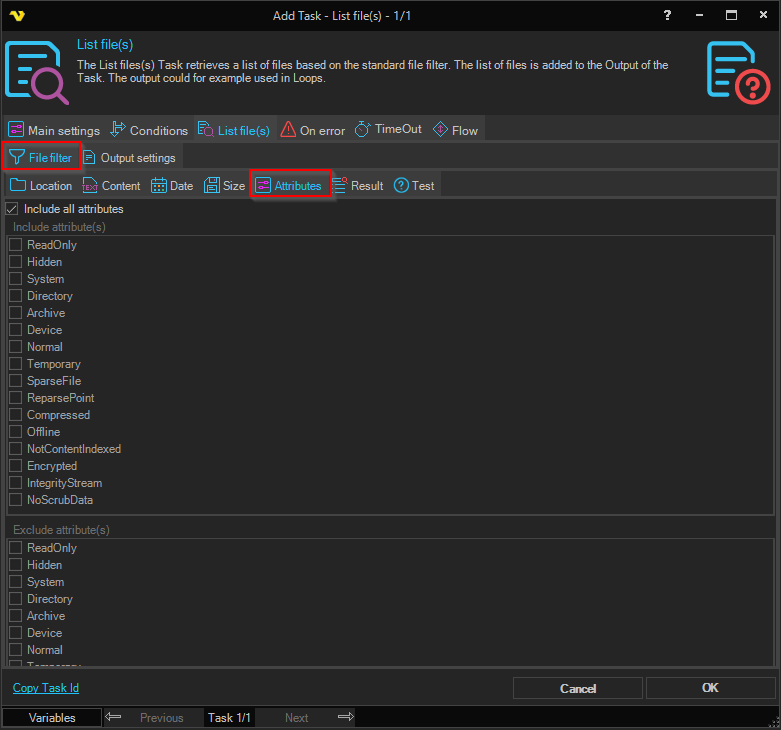Select the Content filter tab
The height and width of the screenshot is (730, 781).
(x=111, y=186)
